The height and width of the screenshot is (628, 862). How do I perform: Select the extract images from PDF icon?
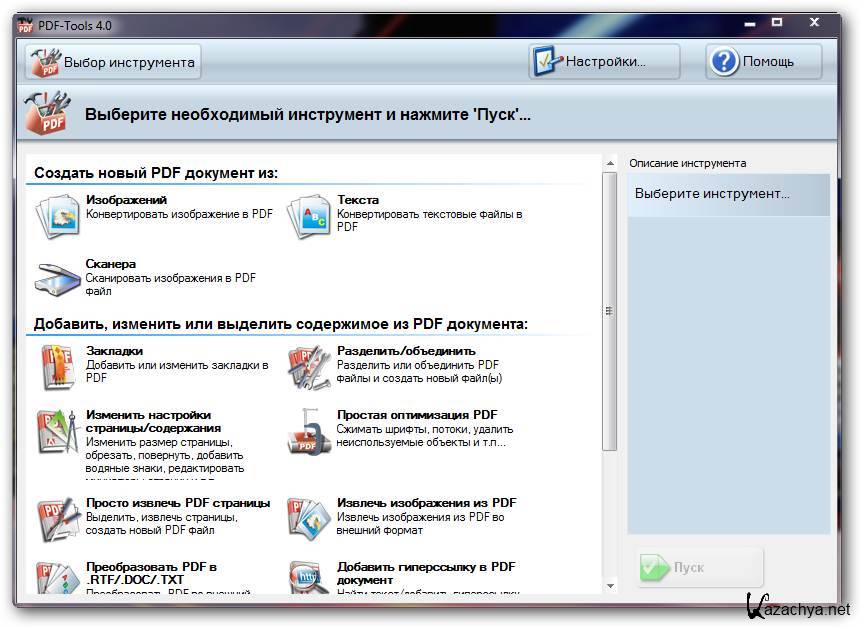[x=308, y=518]
